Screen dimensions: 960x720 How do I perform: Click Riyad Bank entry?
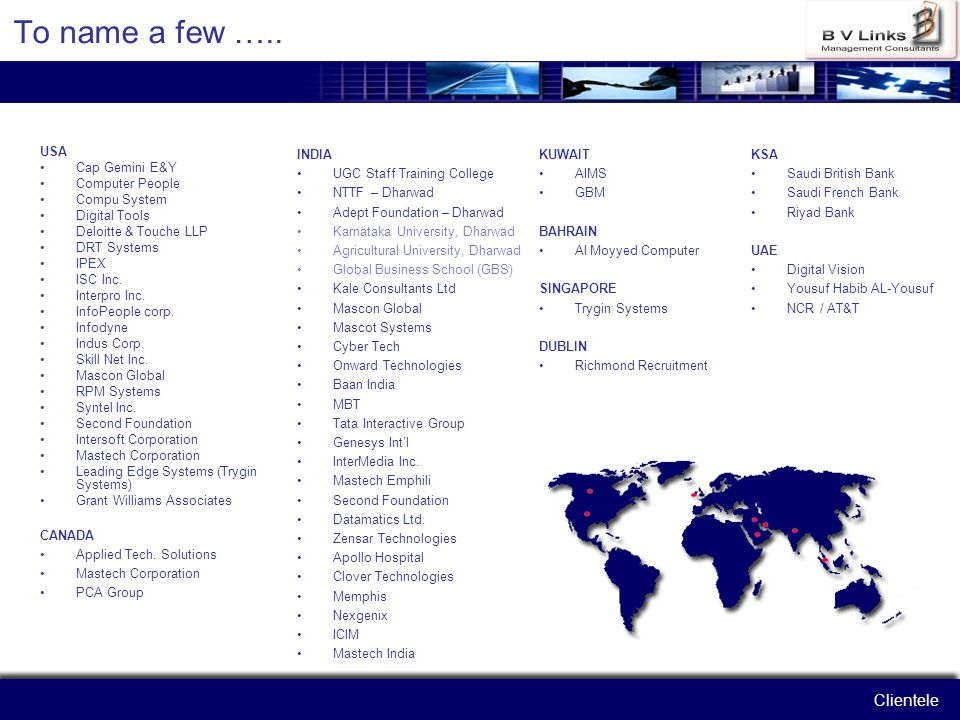[x=820, y=212]
